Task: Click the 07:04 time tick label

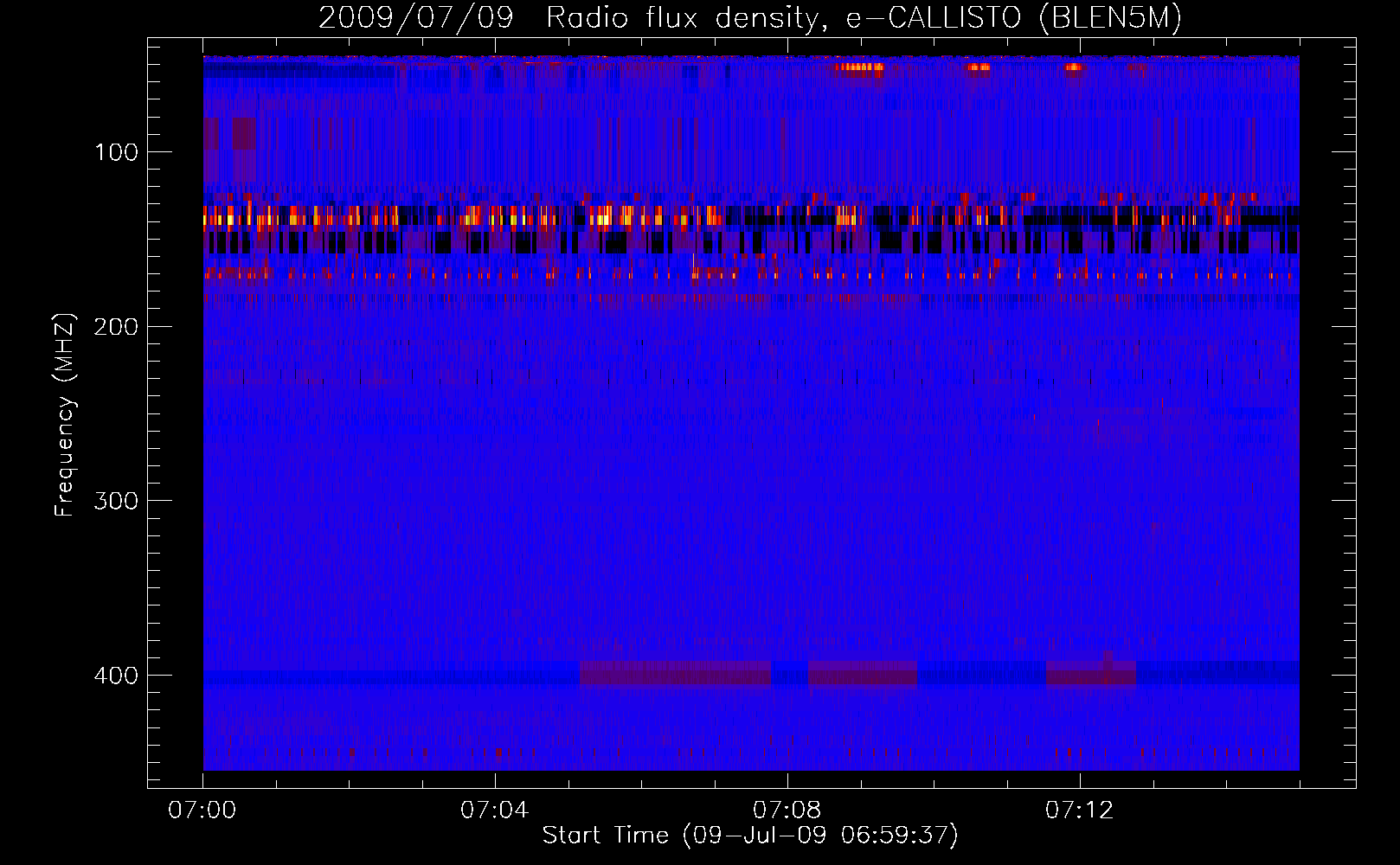Action: [494, 811]
